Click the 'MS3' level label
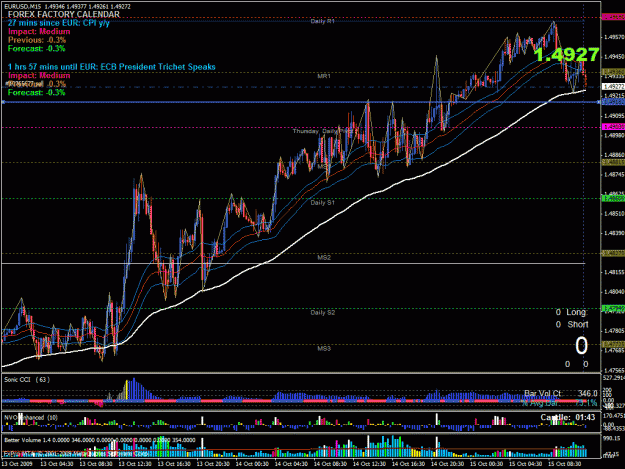 pos(324,349)
